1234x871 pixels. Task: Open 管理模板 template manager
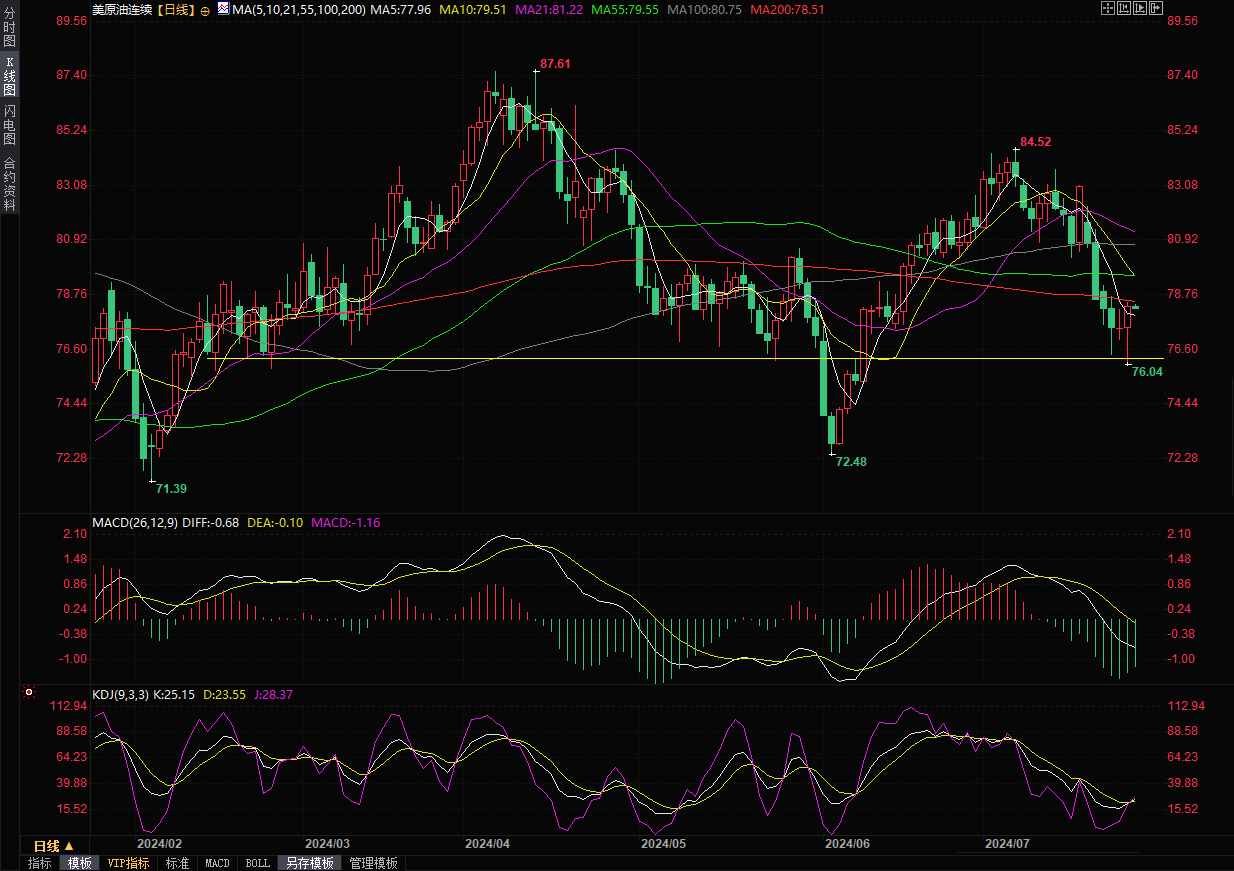click(x=373, y=863)
